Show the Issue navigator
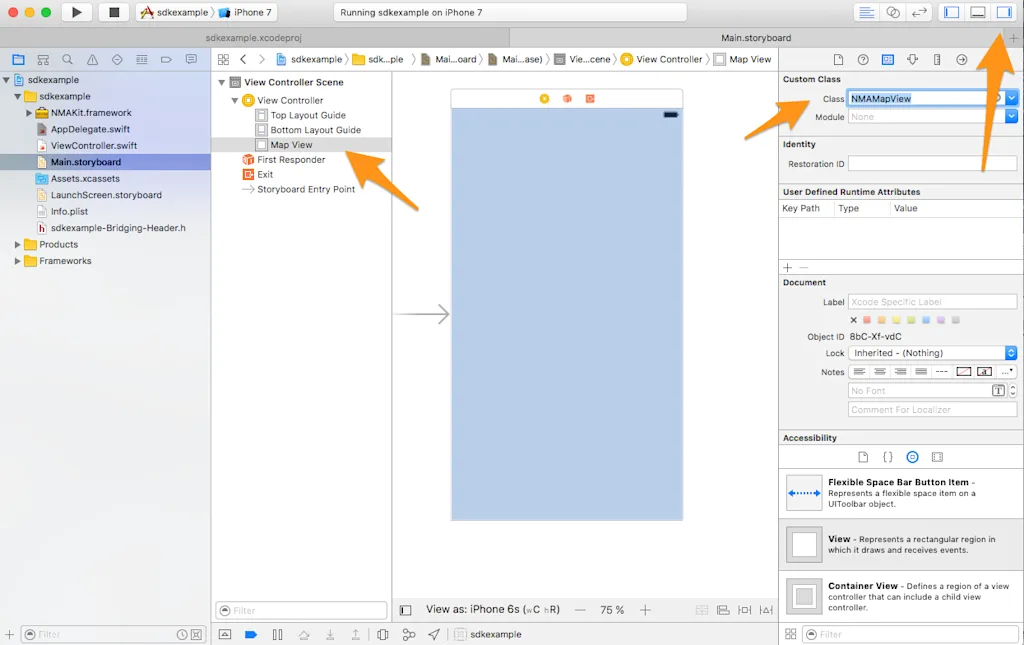Screen dimensions: 1024x645 [93, 59]
